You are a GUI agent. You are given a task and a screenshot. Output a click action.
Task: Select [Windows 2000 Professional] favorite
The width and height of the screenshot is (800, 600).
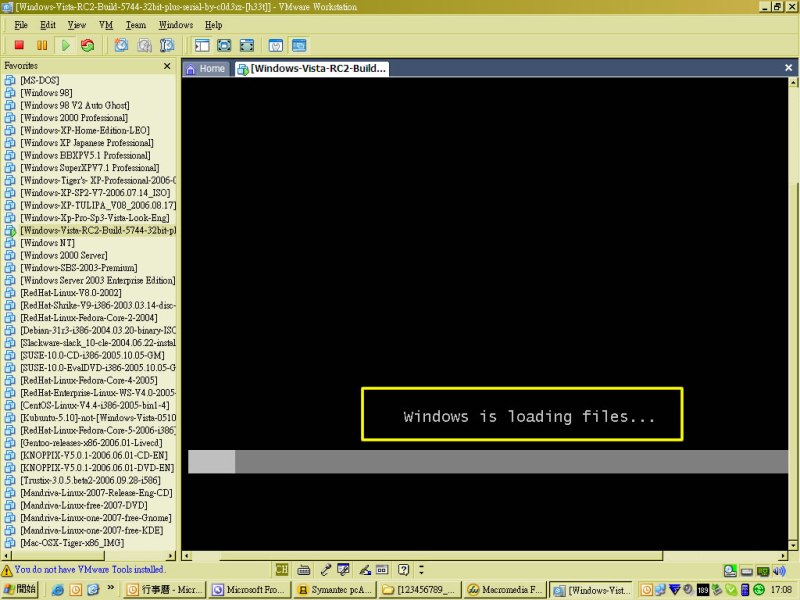tap(74, 118)
